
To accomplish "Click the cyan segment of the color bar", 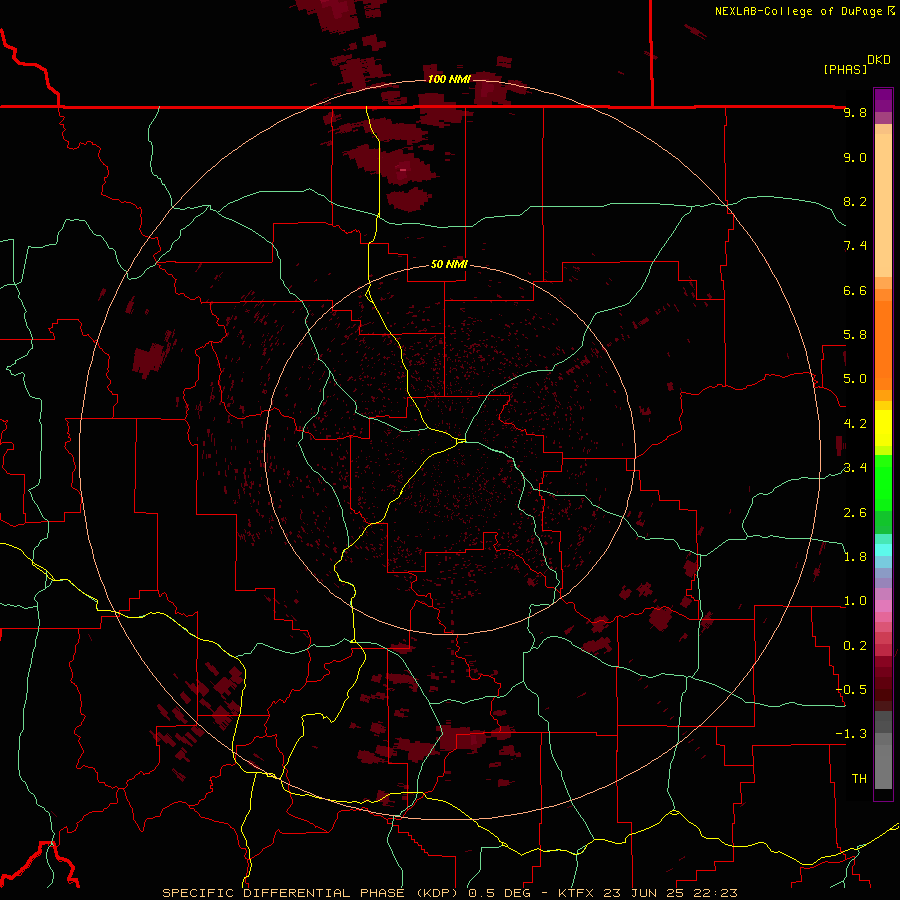I will [883, 550].
